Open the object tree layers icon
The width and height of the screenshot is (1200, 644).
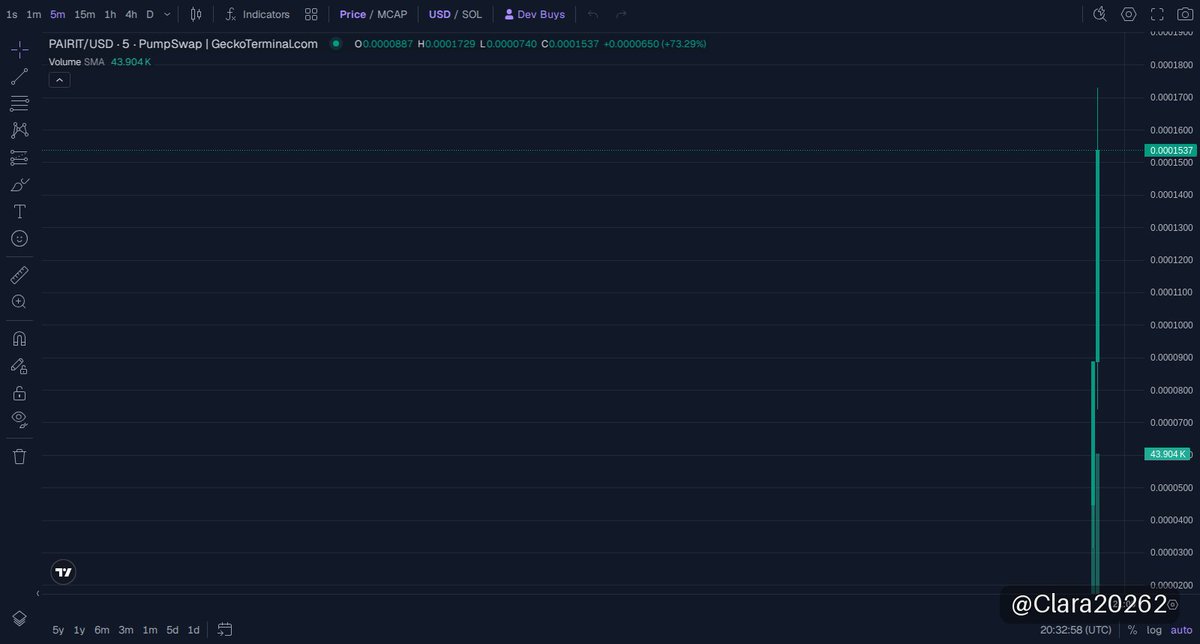click(x=19, y=618)
